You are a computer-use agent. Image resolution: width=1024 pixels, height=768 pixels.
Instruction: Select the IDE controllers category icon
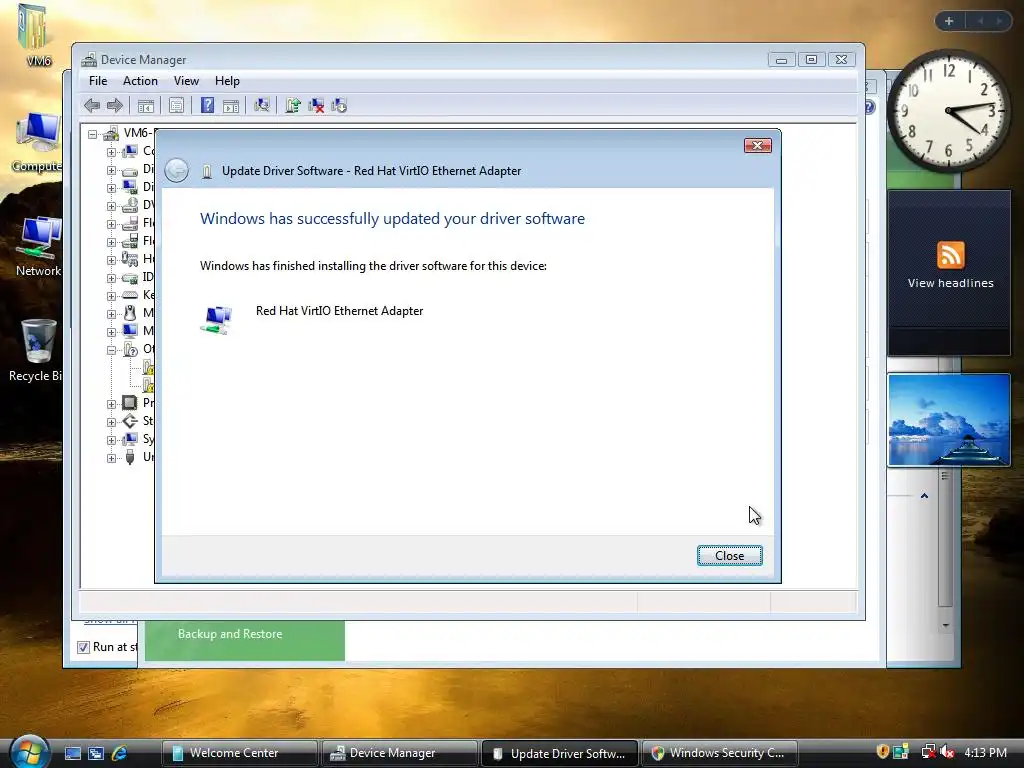[x=130, y=278]
